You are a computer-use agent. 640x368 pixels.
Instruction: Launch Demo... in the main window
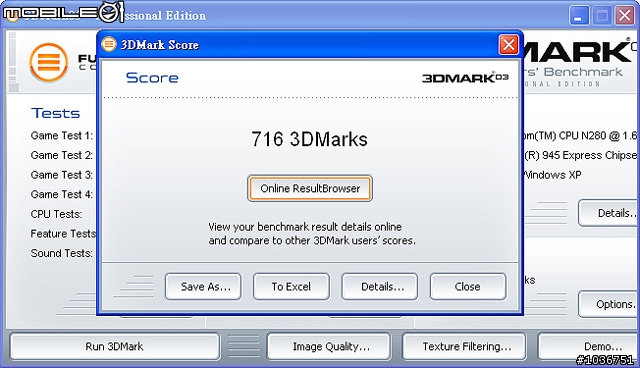pos(589,346)
